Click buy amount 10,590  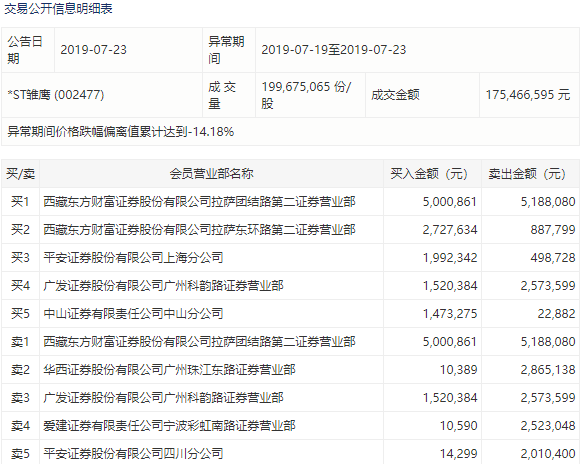click(459, 426)
